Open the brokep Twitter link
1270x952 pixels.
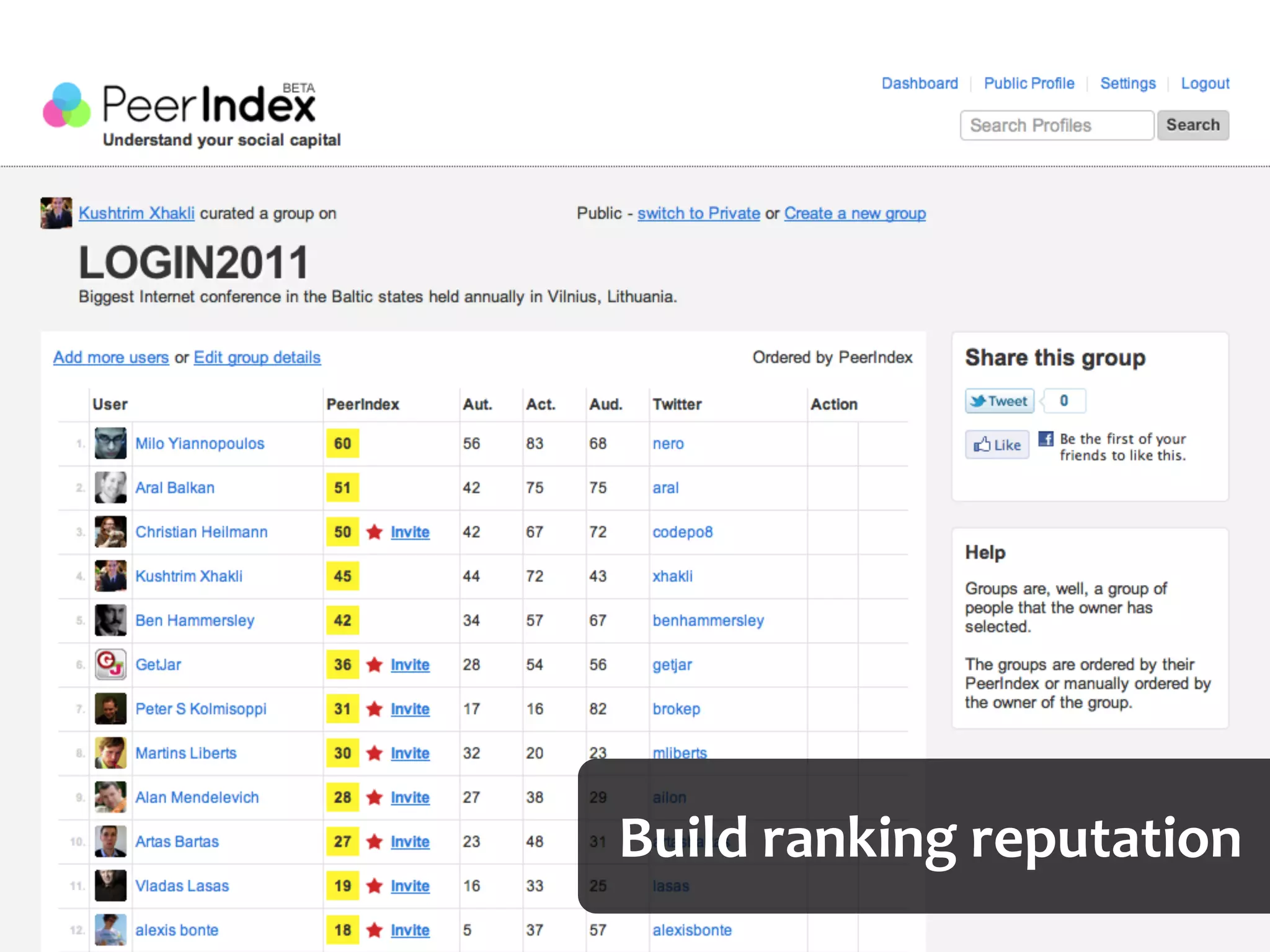pyautogui.click(x=676, y=709)
